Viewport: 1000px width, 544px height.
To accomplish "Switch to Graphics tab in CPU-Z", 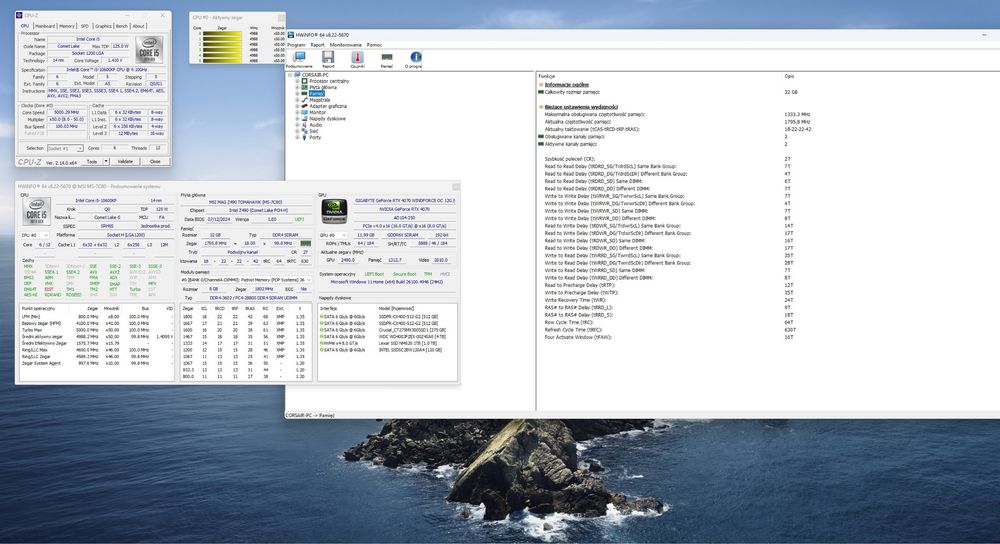I will click(103, 26).
